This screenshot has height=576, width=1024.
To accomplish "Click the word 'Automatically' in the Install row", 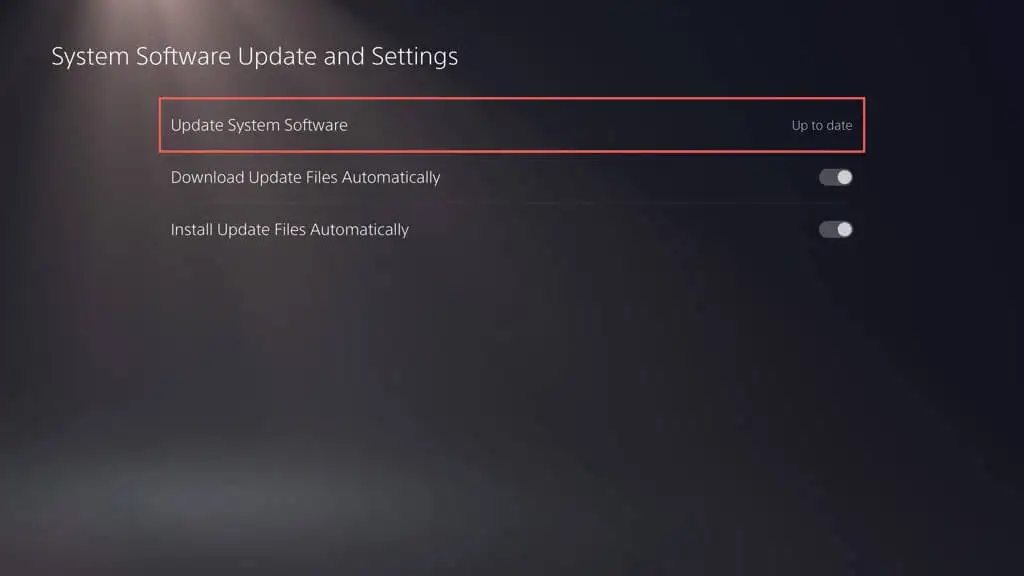I will coord(359,230).
